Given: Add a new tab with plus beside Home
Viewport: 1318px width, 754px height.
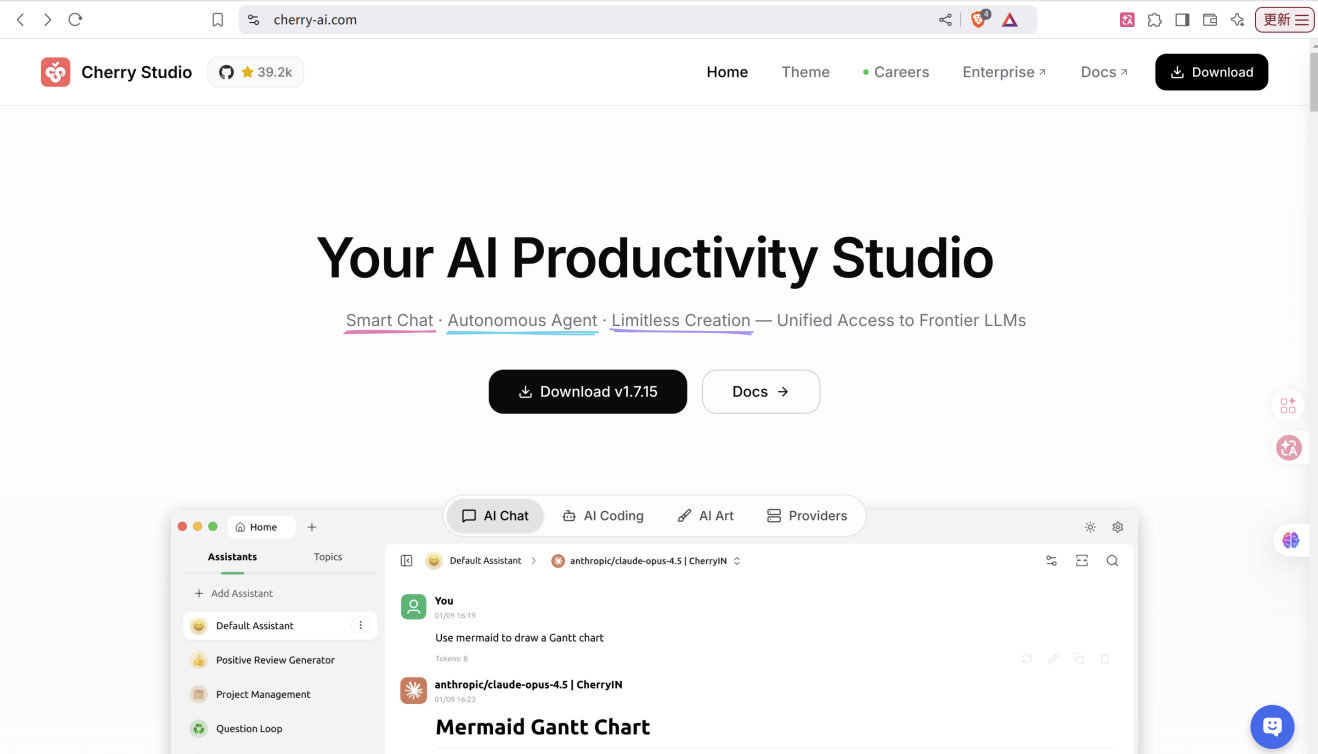Looking at the screenshot, I should pyautogui.click(x=312, y=527).
